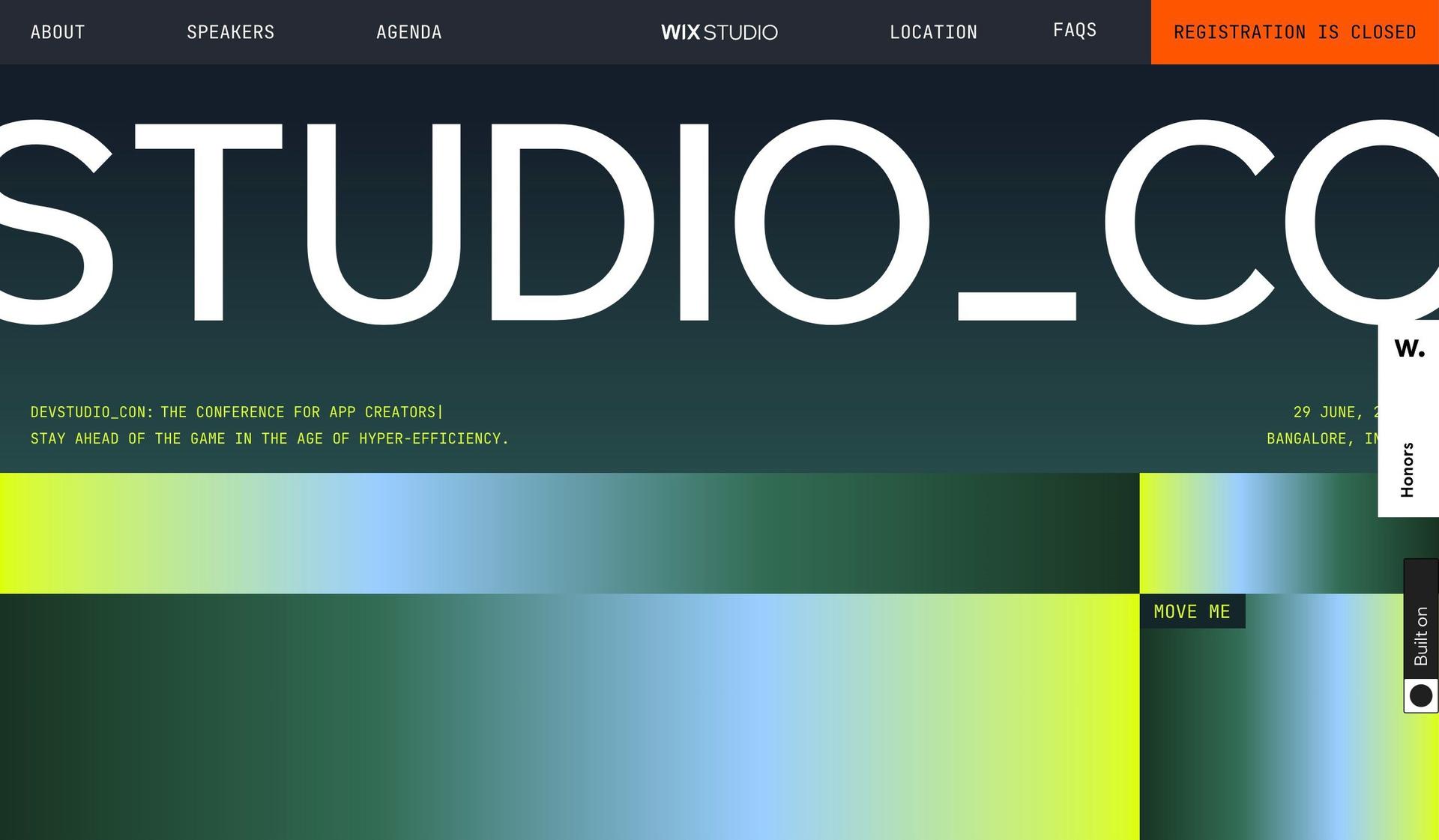Click the Wix Studio logo
The image size is (1439, 840).
[x=719, y=32]
